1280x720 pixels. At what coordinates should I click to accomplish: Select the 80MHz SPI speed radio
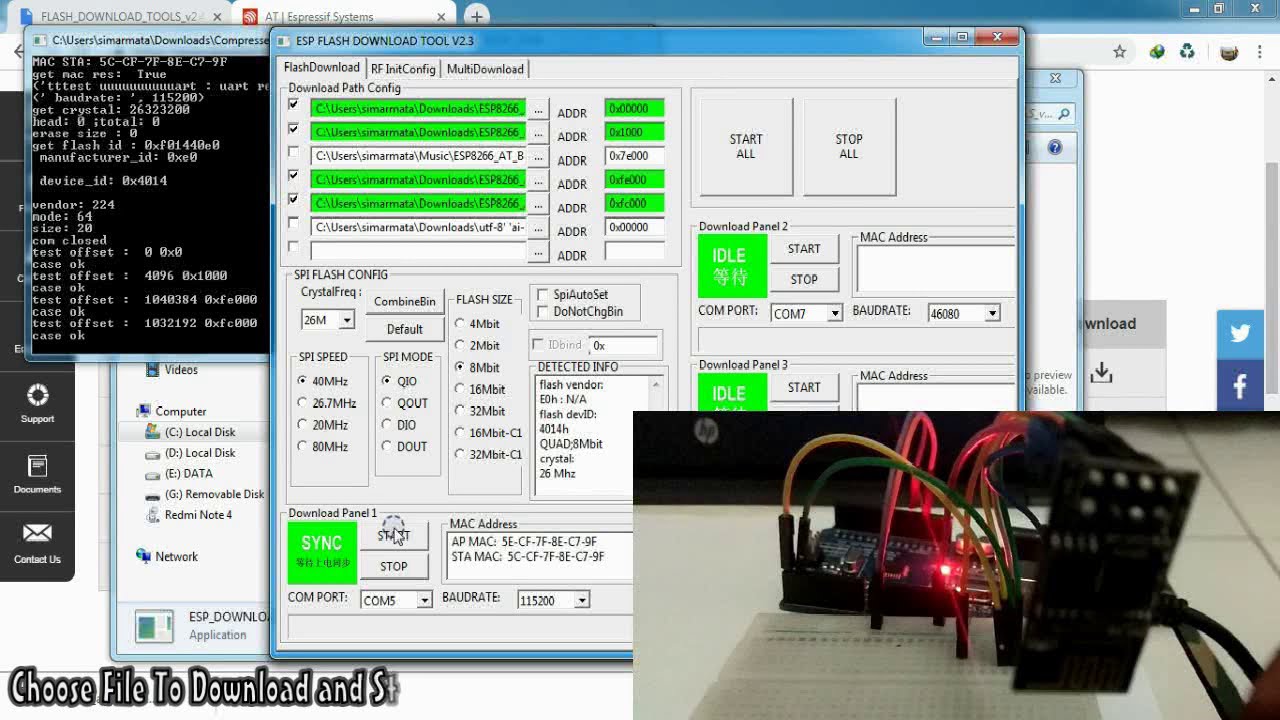[x=303, y=447]
